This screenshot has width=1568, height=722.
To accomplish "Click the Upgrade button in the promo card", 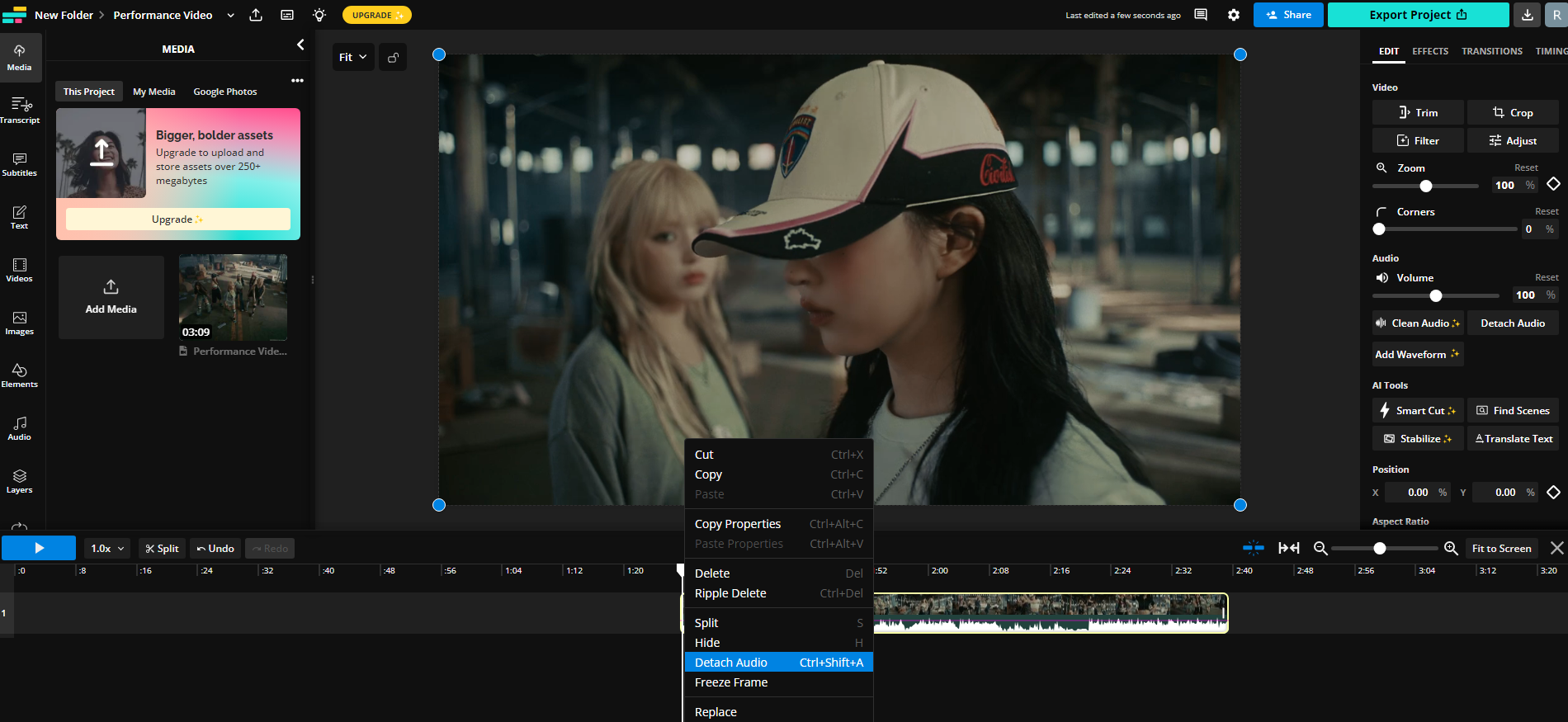I will coord(177,219).
